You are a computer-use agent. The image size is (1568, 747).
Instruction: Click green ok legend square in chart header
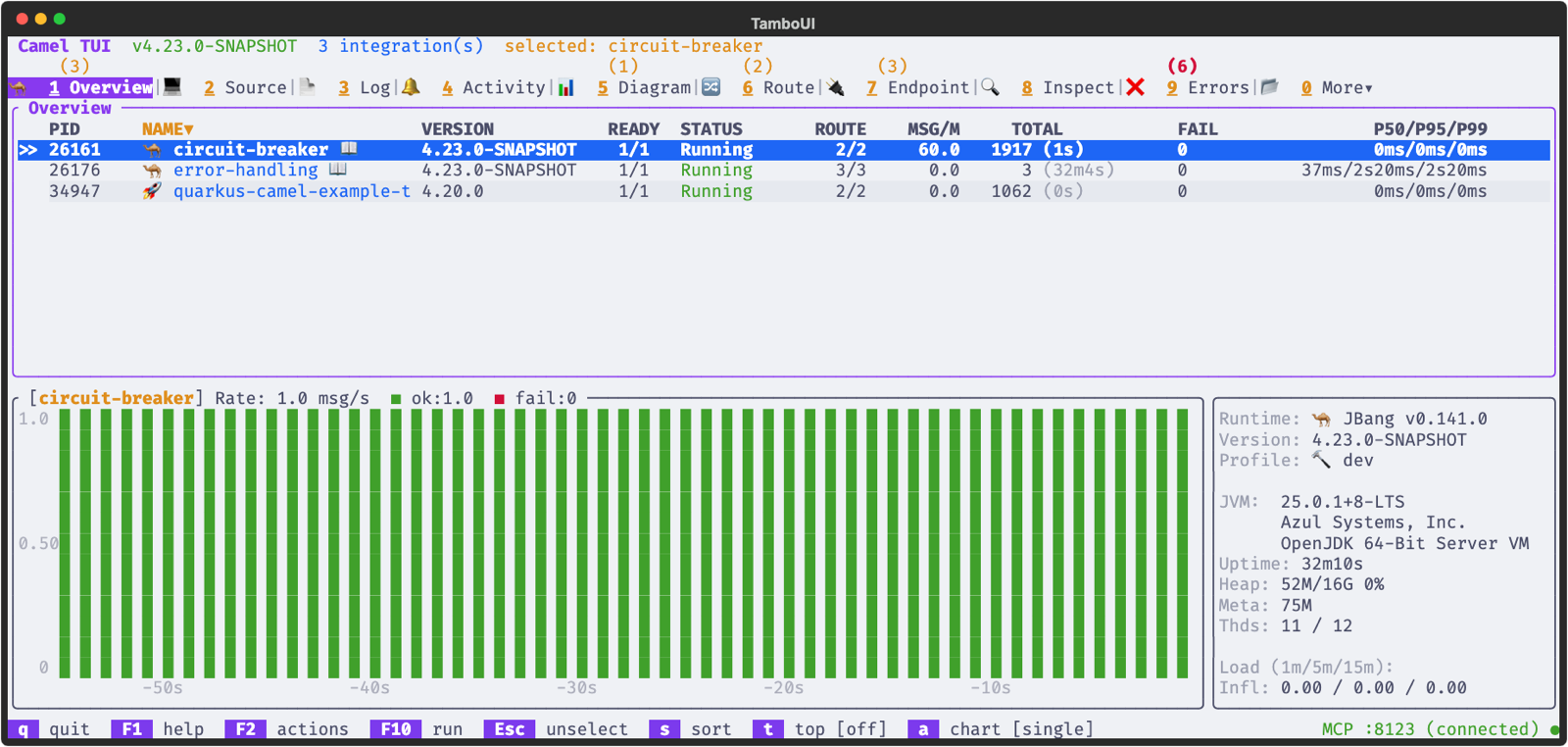click(396, 399)
